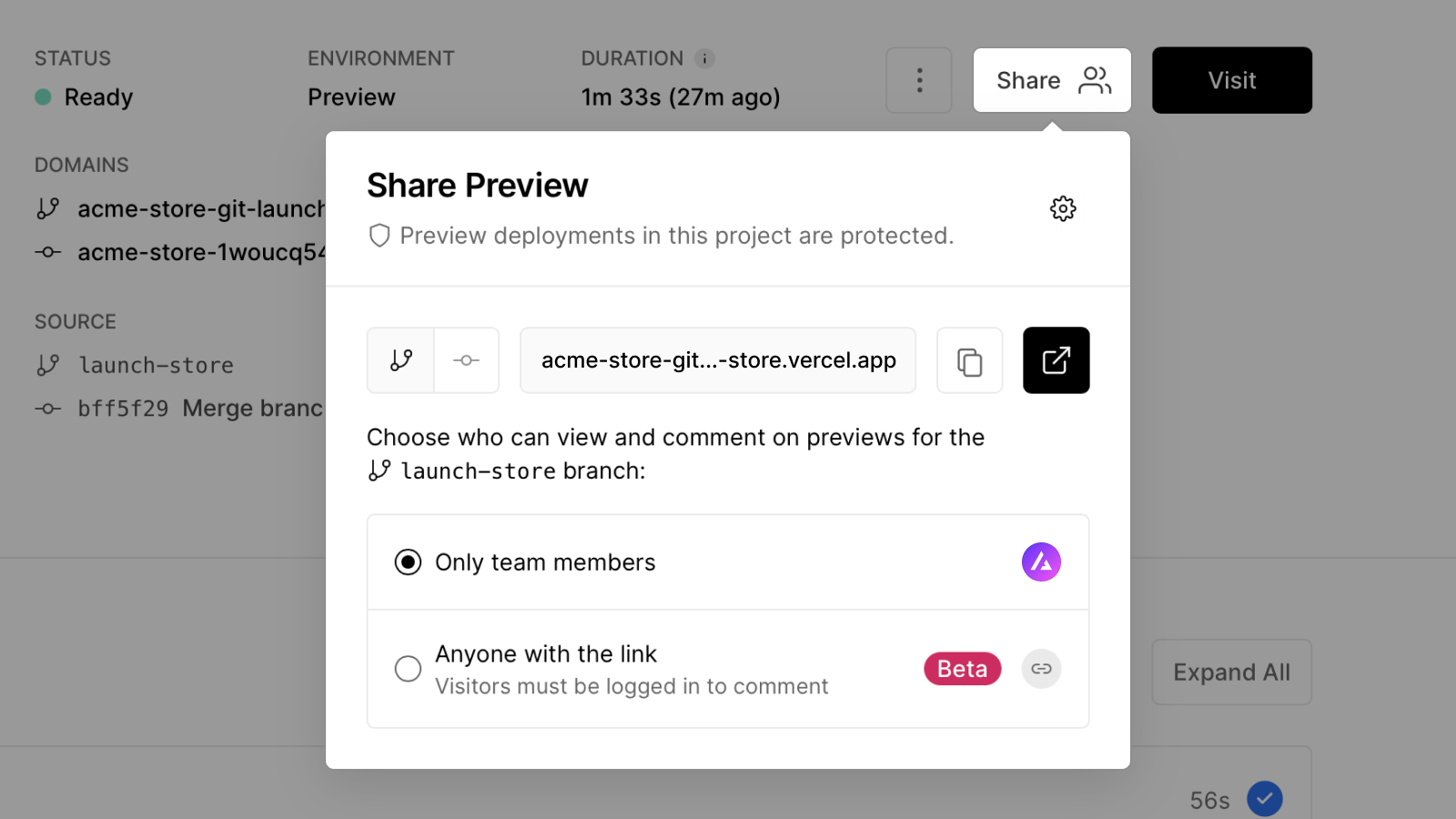
Task: Click the Visit button
Action: pyautogui.click(x=1231, y=80)
